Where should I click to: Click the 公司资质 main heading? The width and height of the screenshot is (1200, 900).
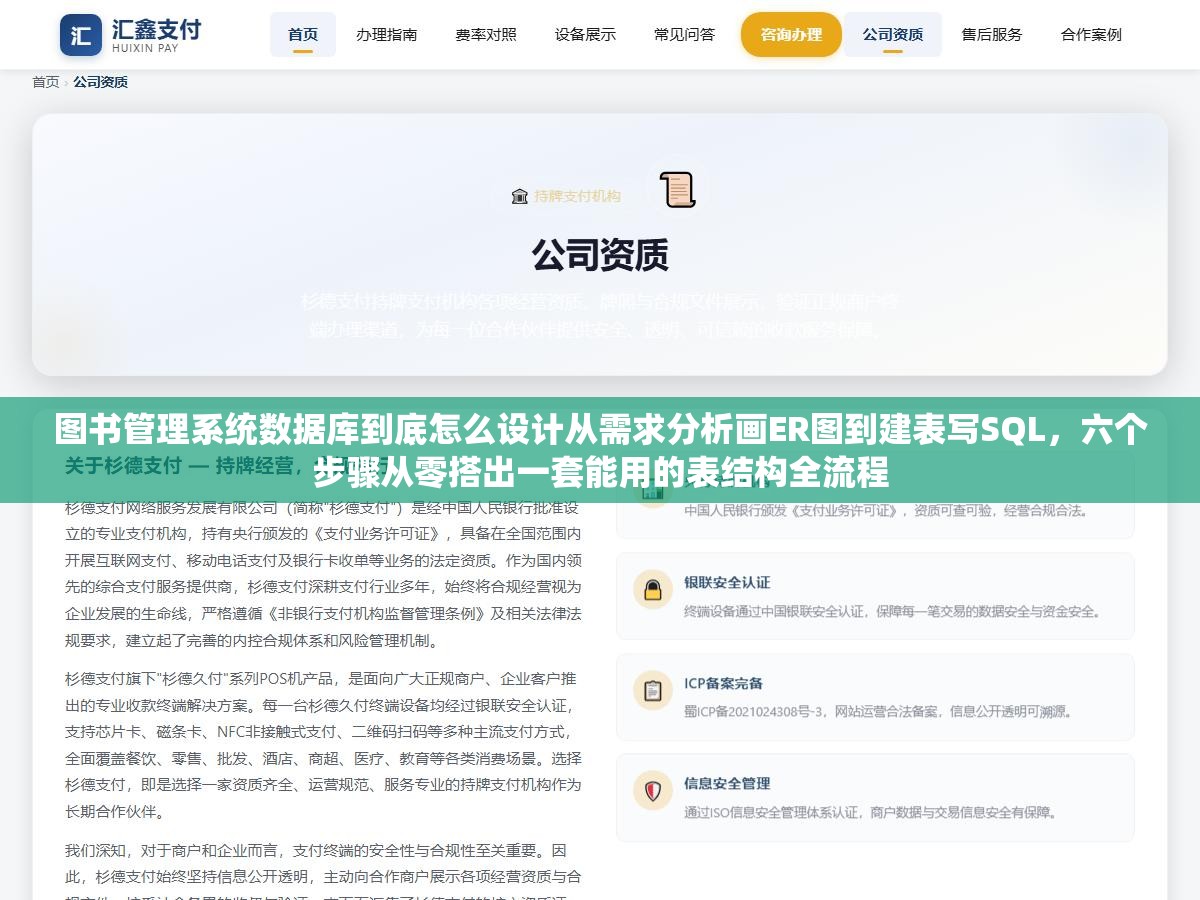pos(600,255)
